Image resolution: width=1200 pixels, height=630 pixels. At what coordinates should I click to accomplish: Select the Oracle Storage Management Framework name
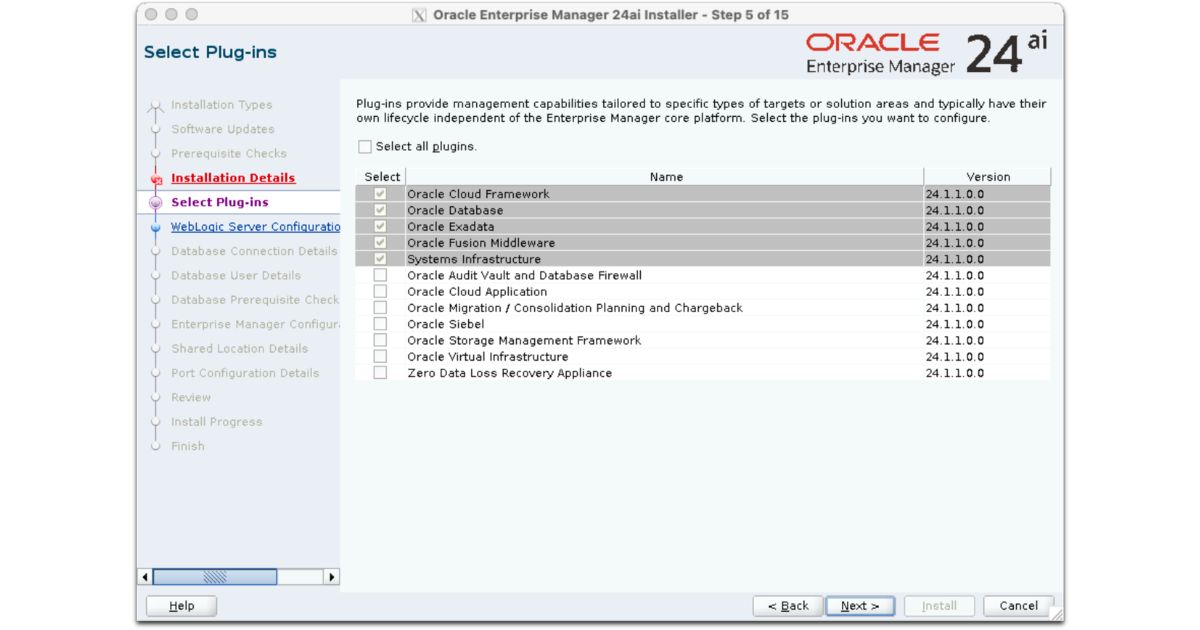[665, 340]
